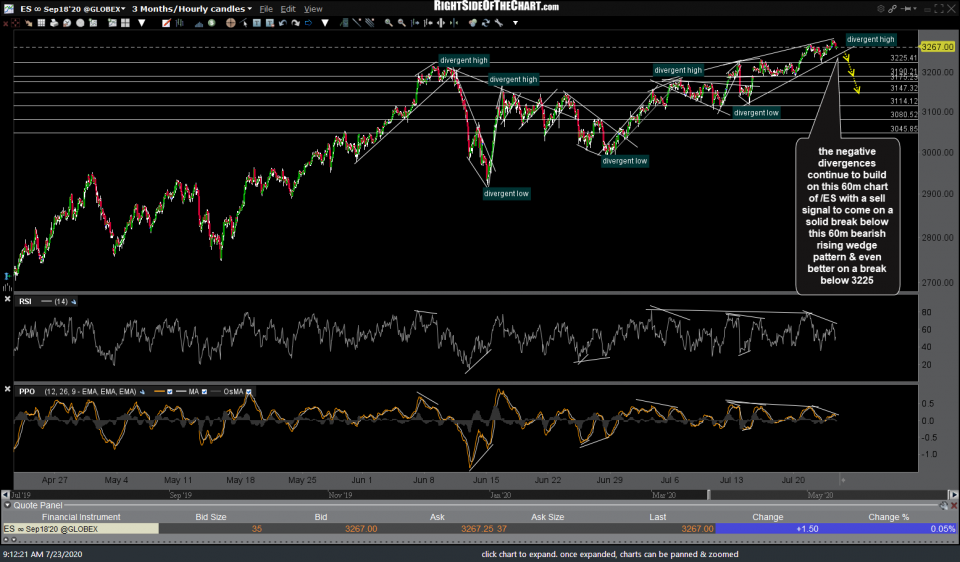Redo the last chart action
The height and width of the screenshot is (562, 960).
[295, 23]
